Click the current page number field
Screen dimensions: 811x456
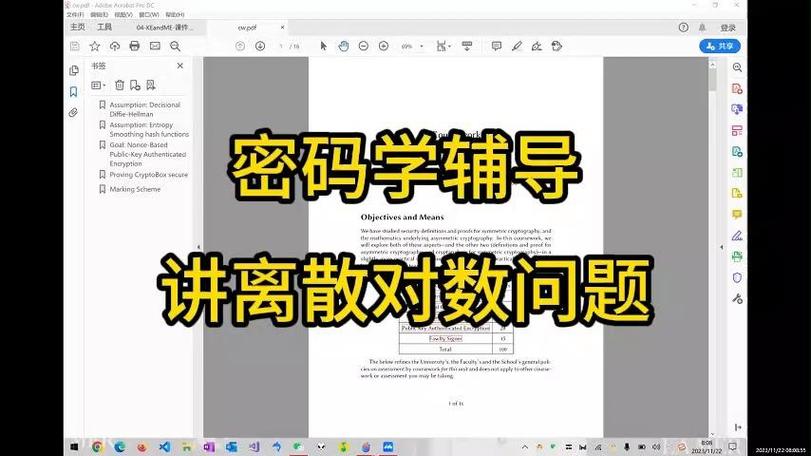tap(281, 46)
